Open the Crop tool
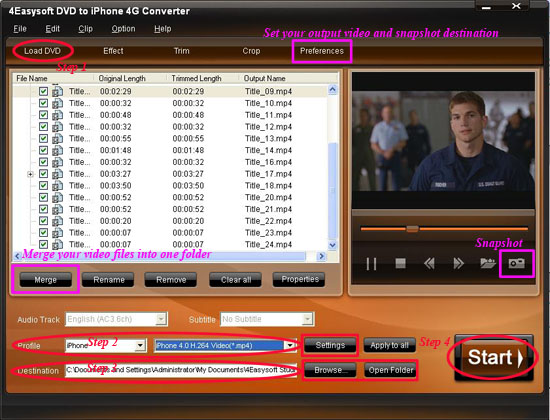Viewport: 550px width, 420px height. coord(251,51)
